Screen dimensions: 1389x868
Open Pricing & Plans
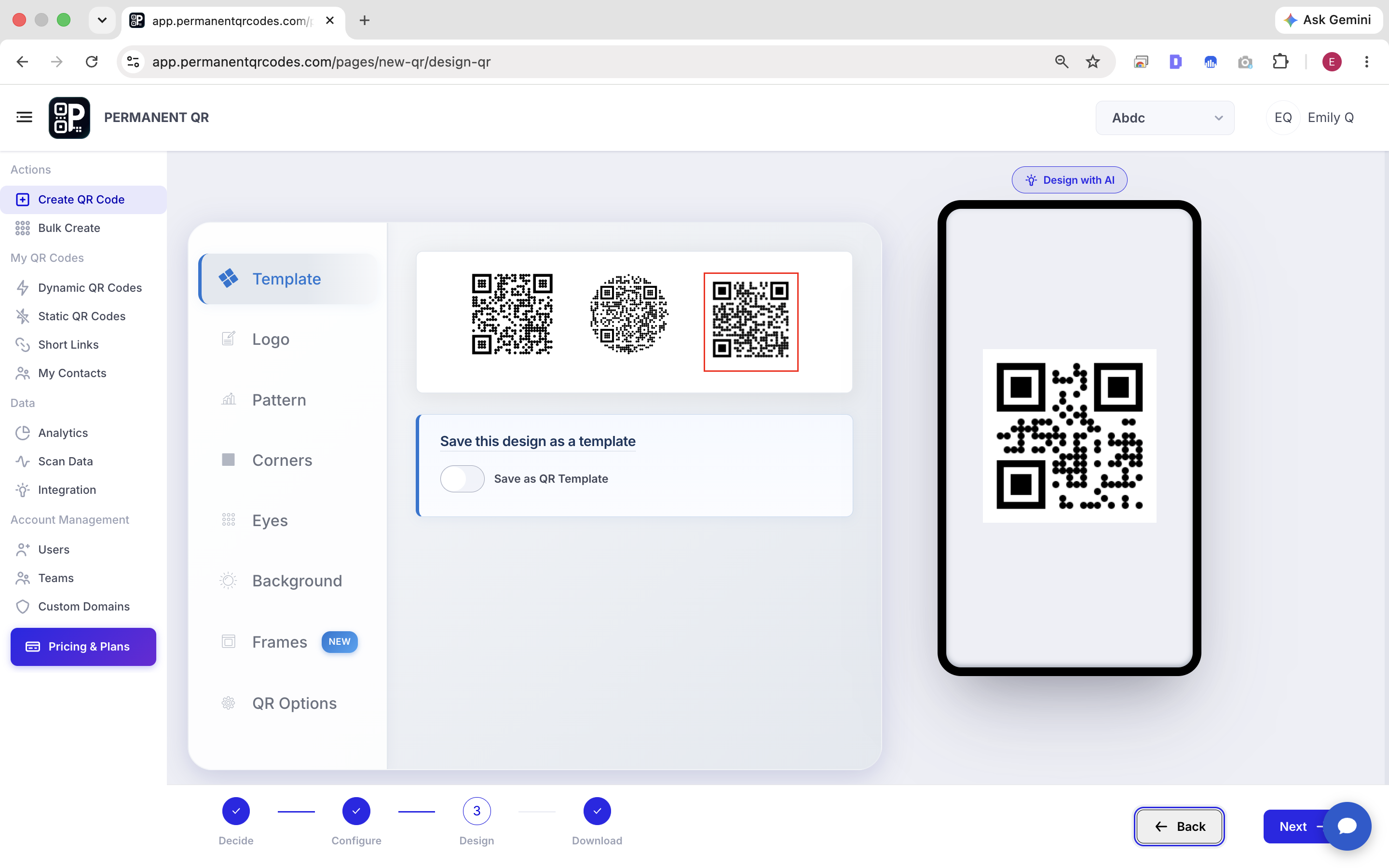coord(83,646)
